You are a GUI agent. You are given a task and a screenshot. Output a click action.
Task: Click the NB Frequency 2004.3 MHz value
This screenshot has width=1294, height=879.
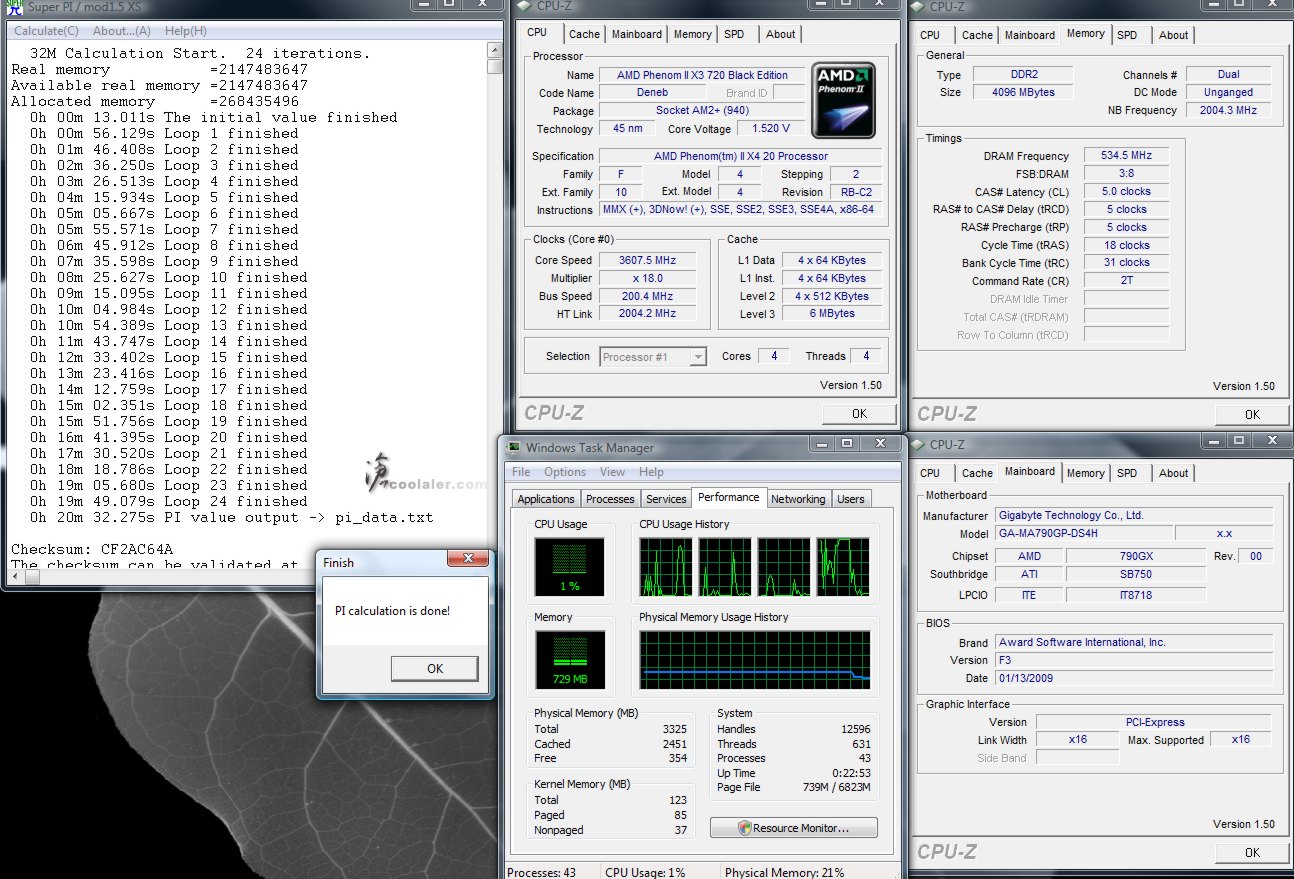(x=1229, y=110)
